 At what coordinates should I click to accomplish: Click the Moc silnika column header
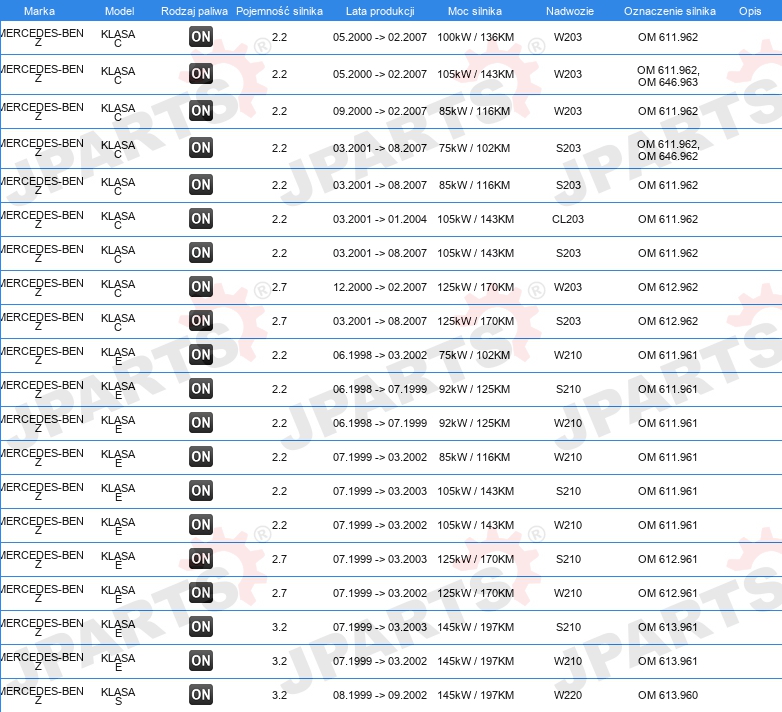475,11
